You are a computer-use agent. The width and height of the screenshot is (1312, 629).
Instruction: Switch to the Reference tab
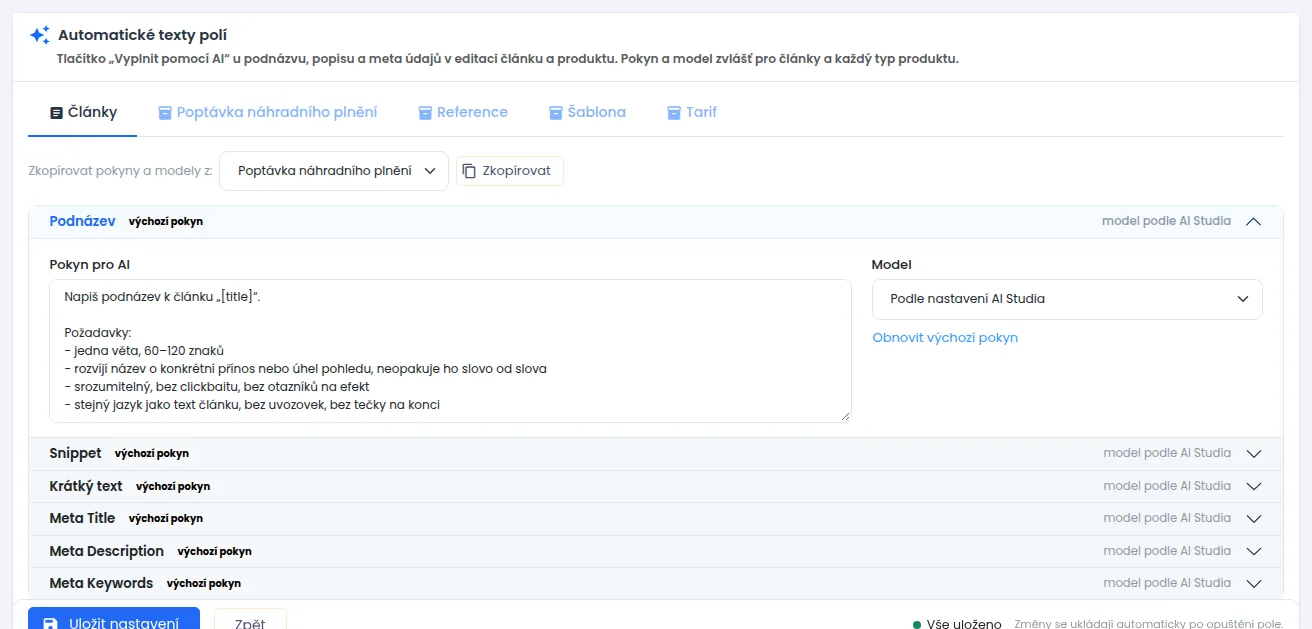click(x=463, y=112)
